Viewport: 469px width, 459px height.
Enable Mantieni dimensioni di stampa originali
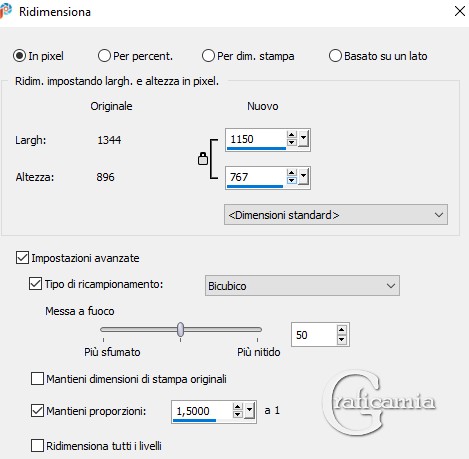point(37,379)
